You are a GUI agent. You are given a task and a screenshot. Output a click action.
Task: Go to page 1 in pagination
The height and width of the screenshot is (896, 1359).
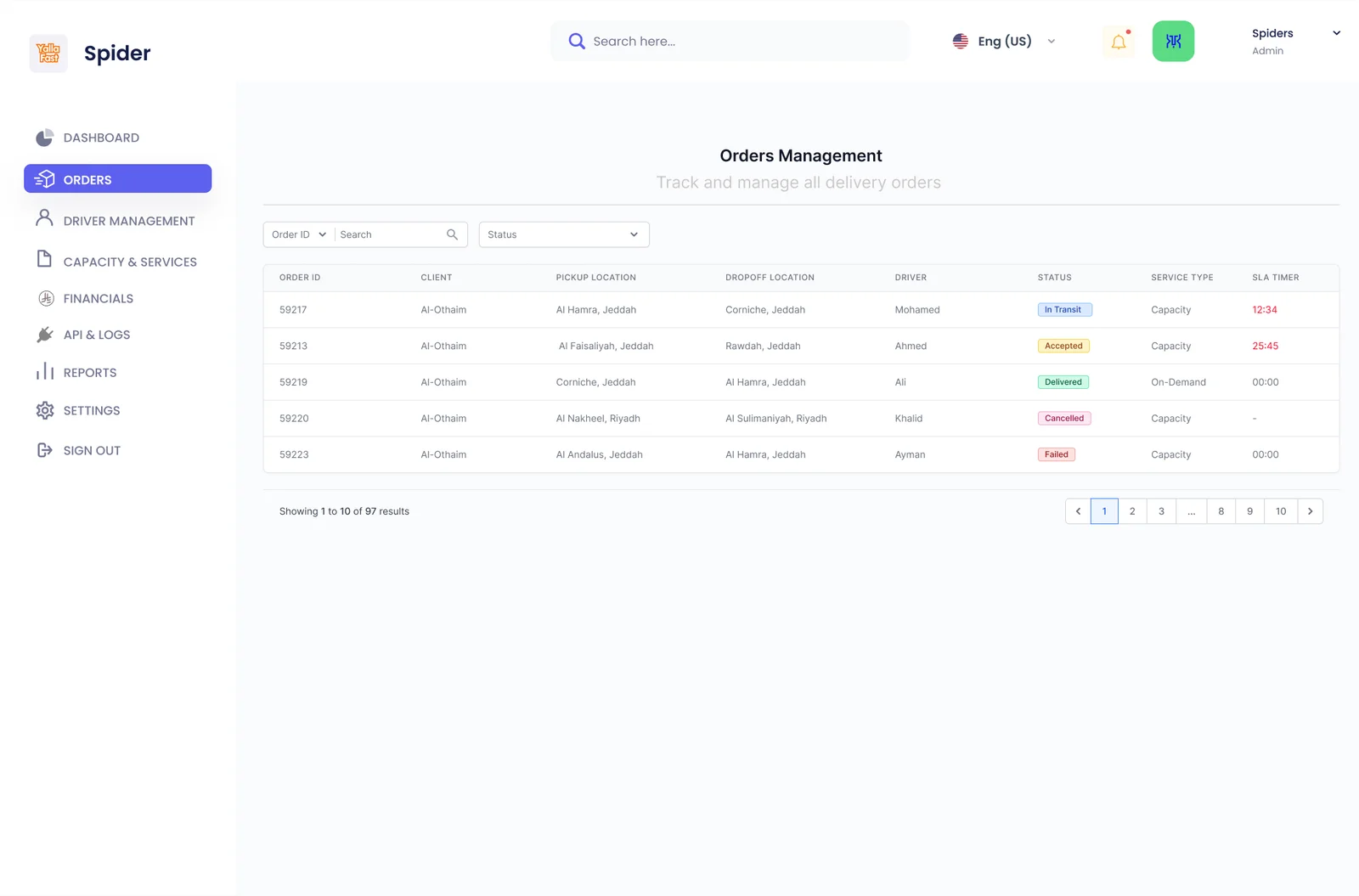(x=1104, y=511)
